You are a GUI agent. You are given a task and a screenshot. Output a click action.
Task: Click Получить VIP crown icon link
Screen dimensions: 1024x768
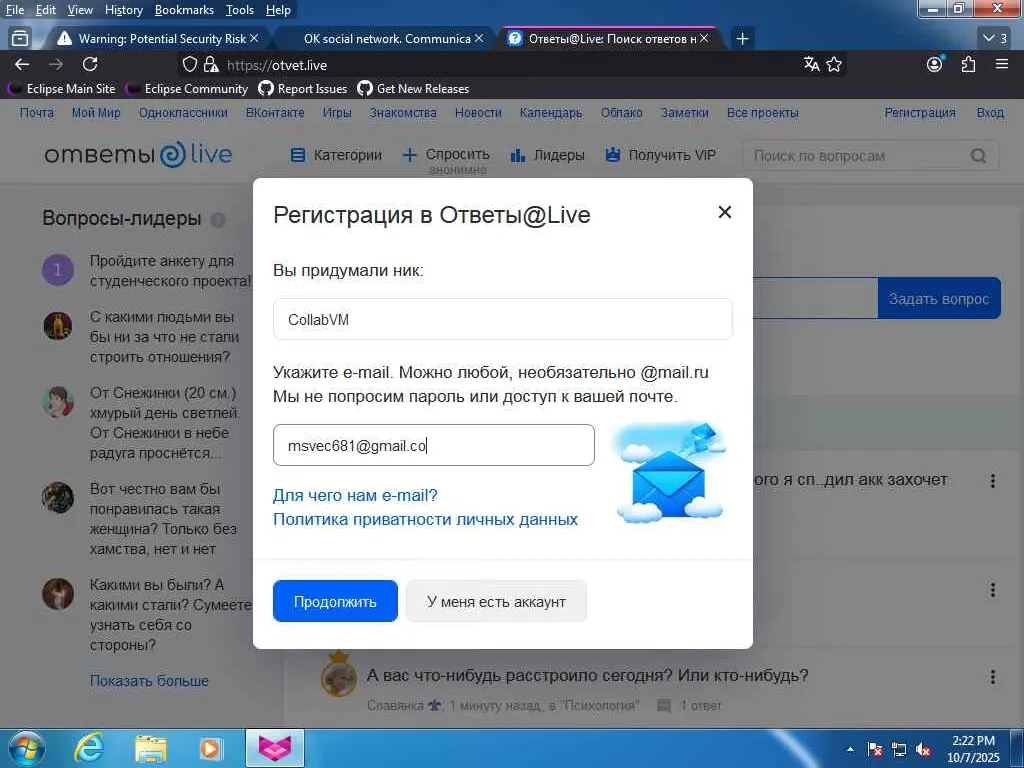[660, 155]
